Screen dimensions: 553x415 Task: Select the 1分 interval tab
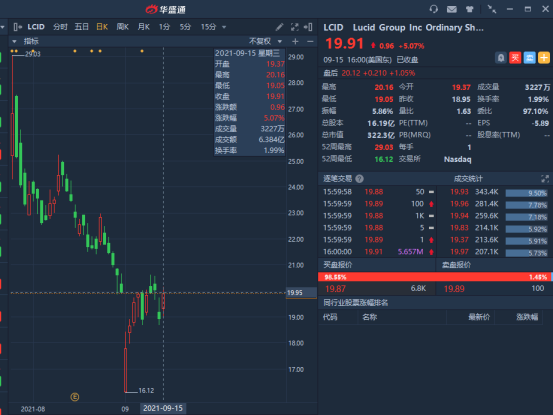point(164,27)
